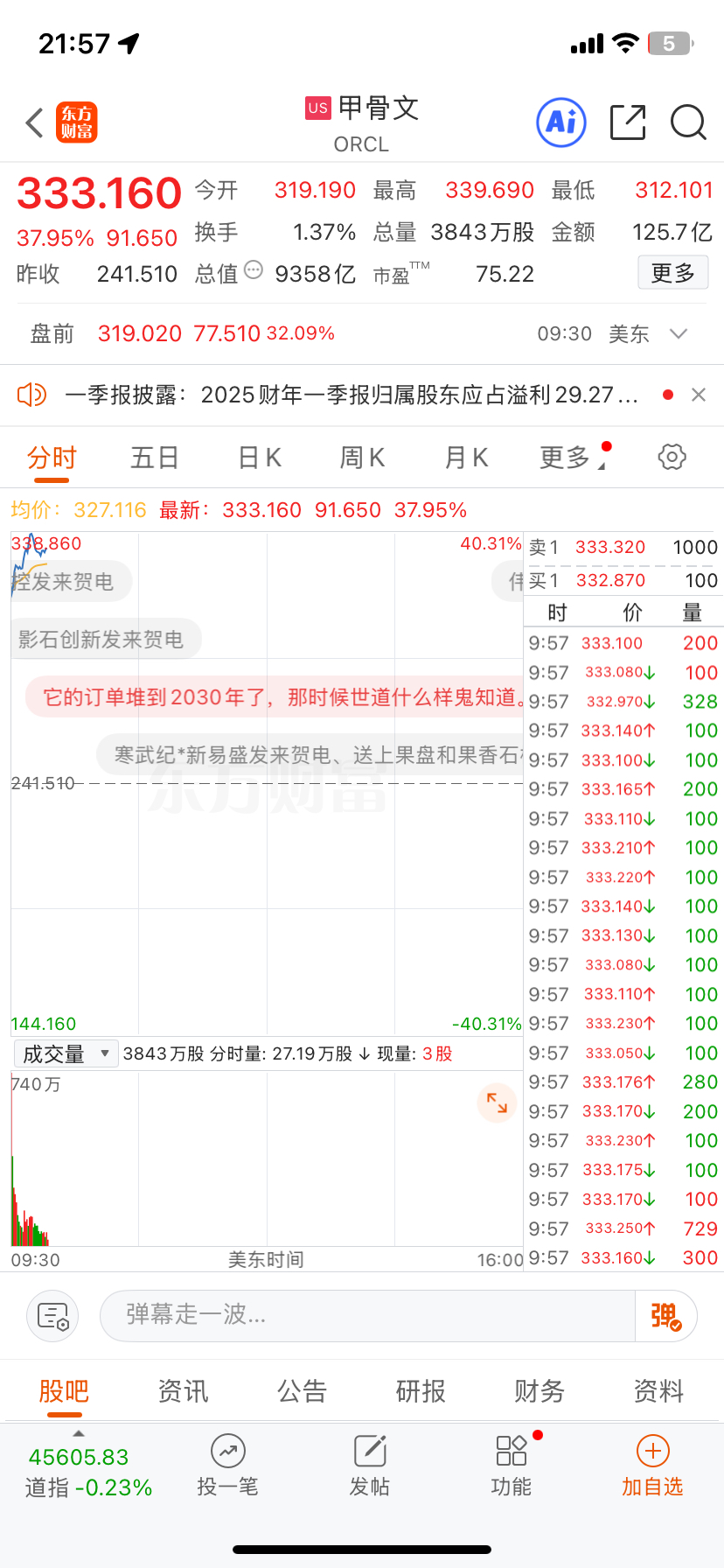
Task: Tap the 弹幕走一波 input field
Action: pos(367,1315)
